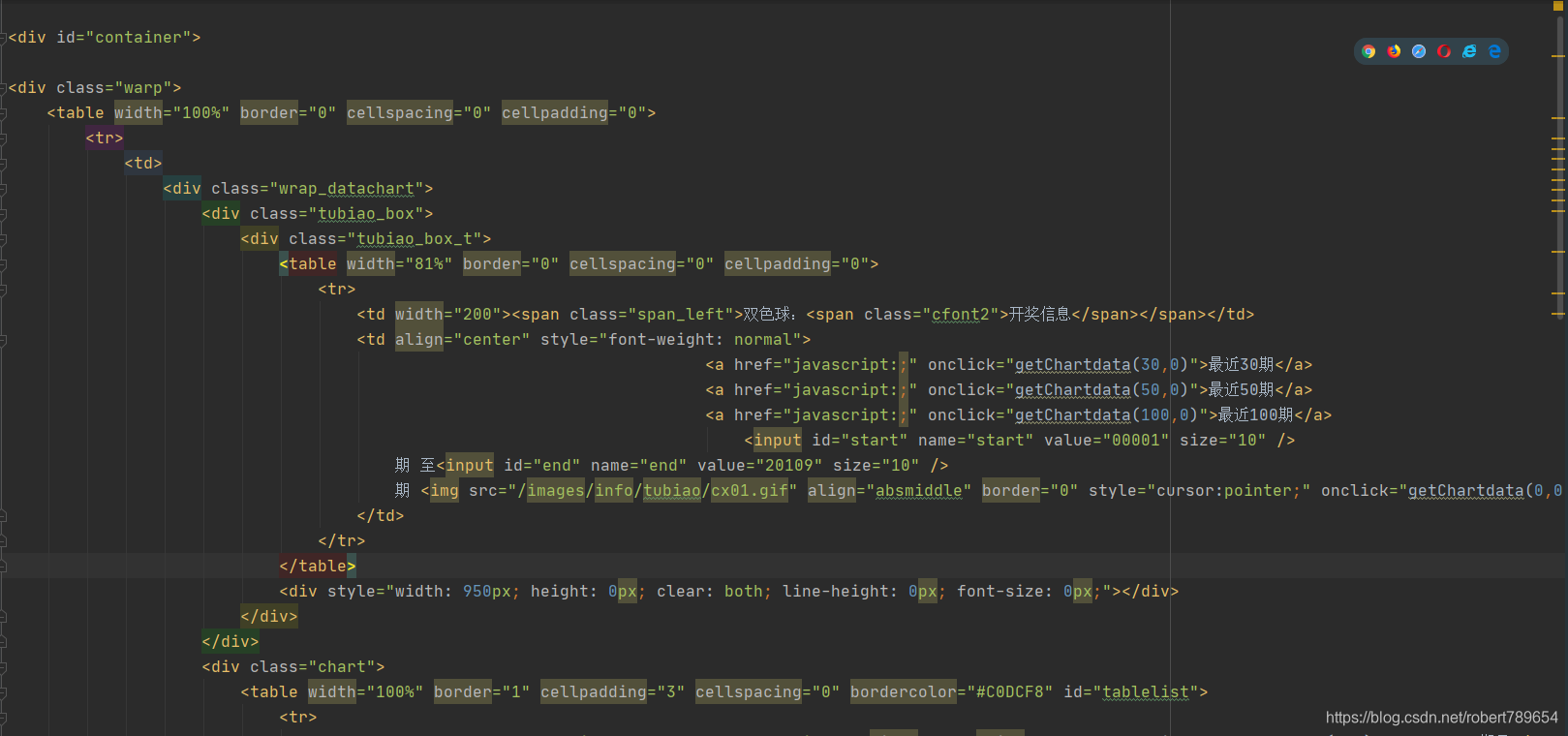
Task: Open page in Firefox browser icon
Action: tap(1394, 51)
